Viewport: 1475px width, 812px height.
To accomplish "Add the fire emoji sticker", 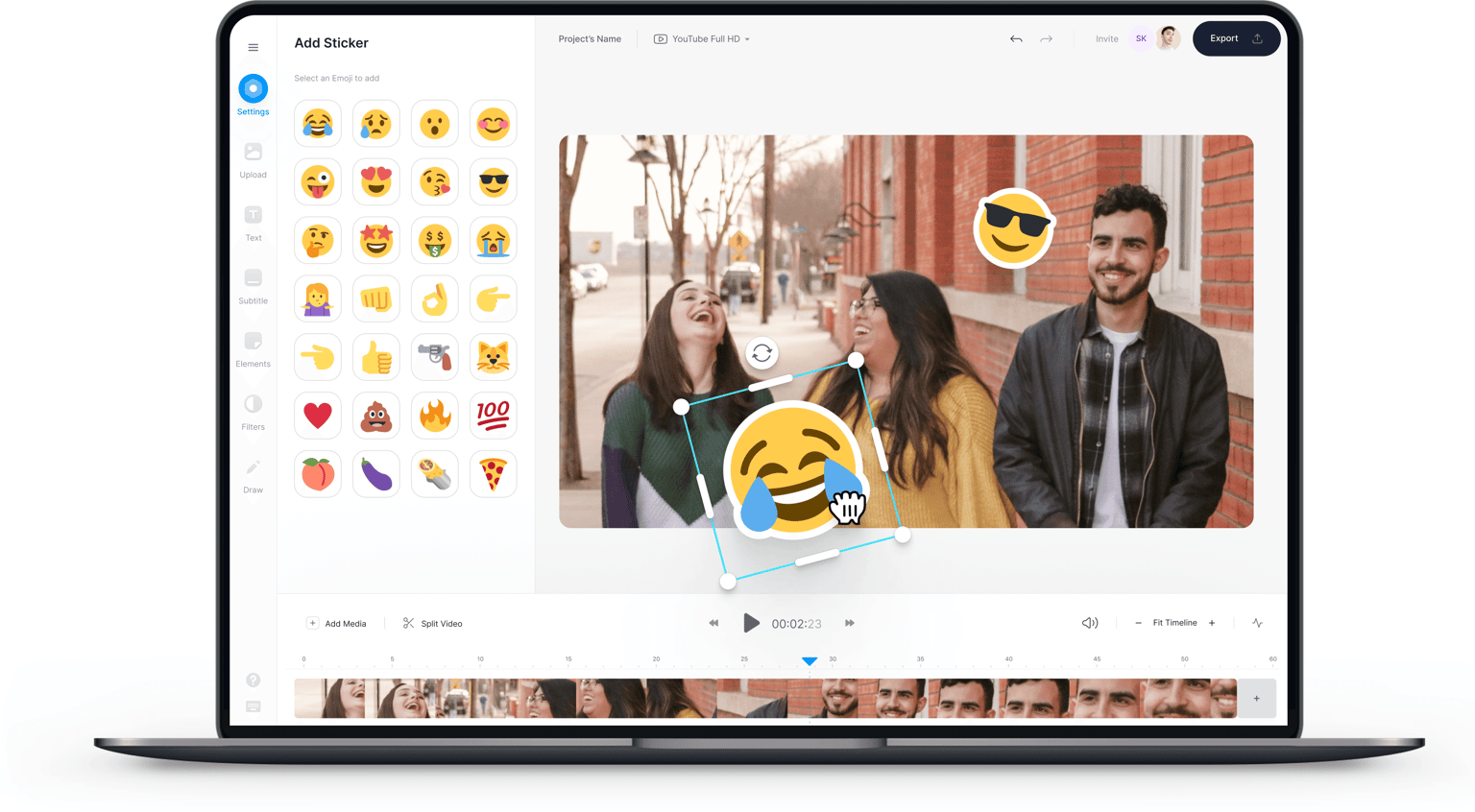I will coord(435,416).
